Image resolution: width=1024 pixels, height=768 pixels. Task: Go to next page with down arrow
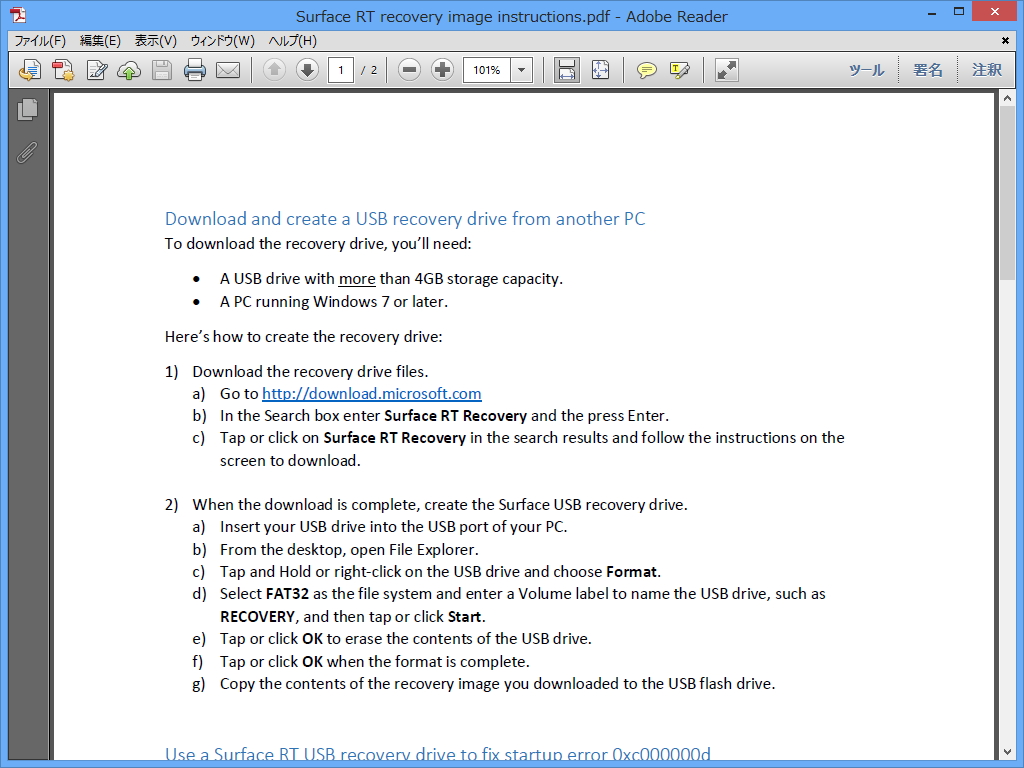pyautogui.click(x=306, y=70)
